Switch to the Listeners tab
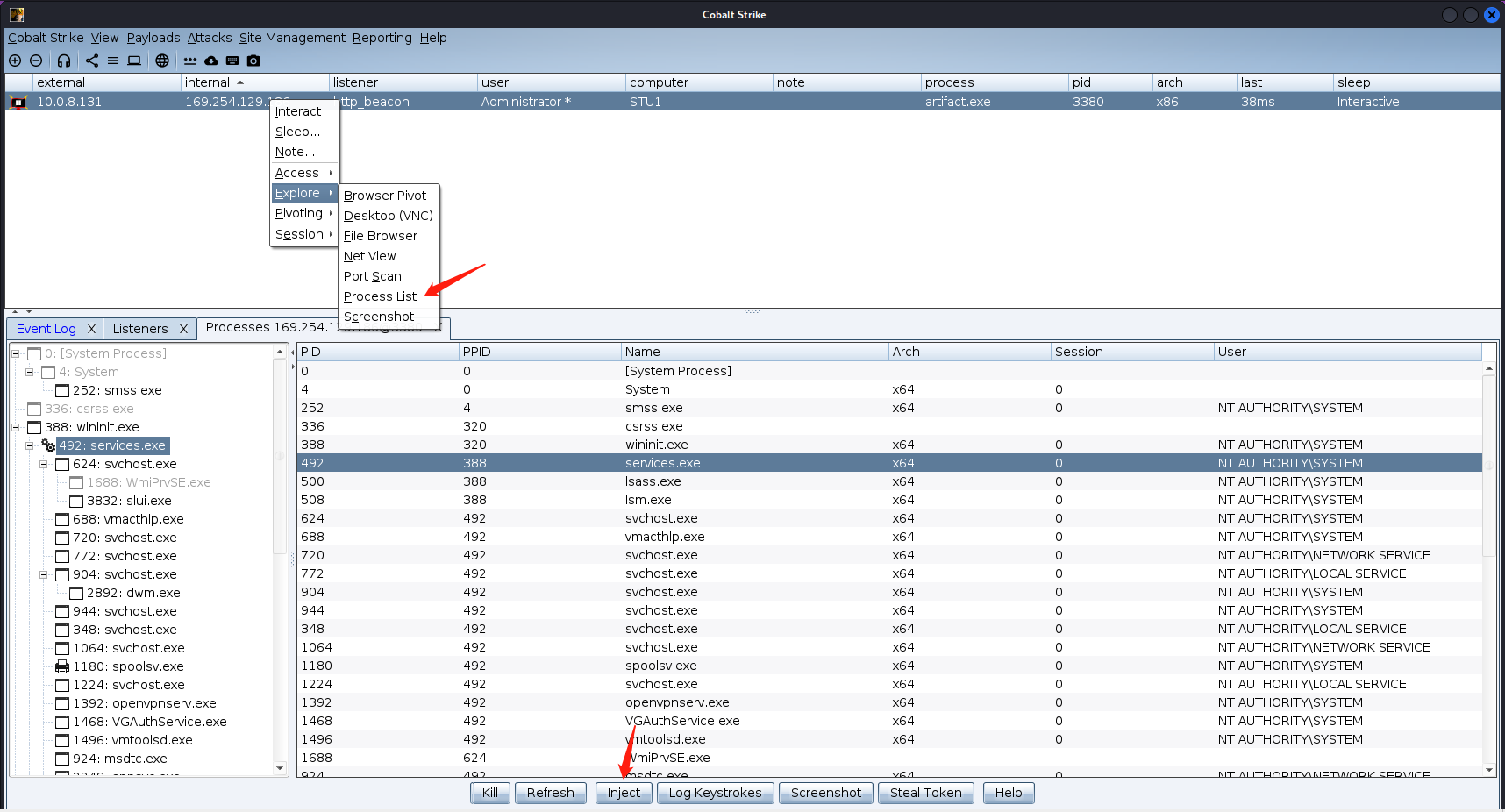The height and width of the screenshot is (812, 1505). click(140, 329)
